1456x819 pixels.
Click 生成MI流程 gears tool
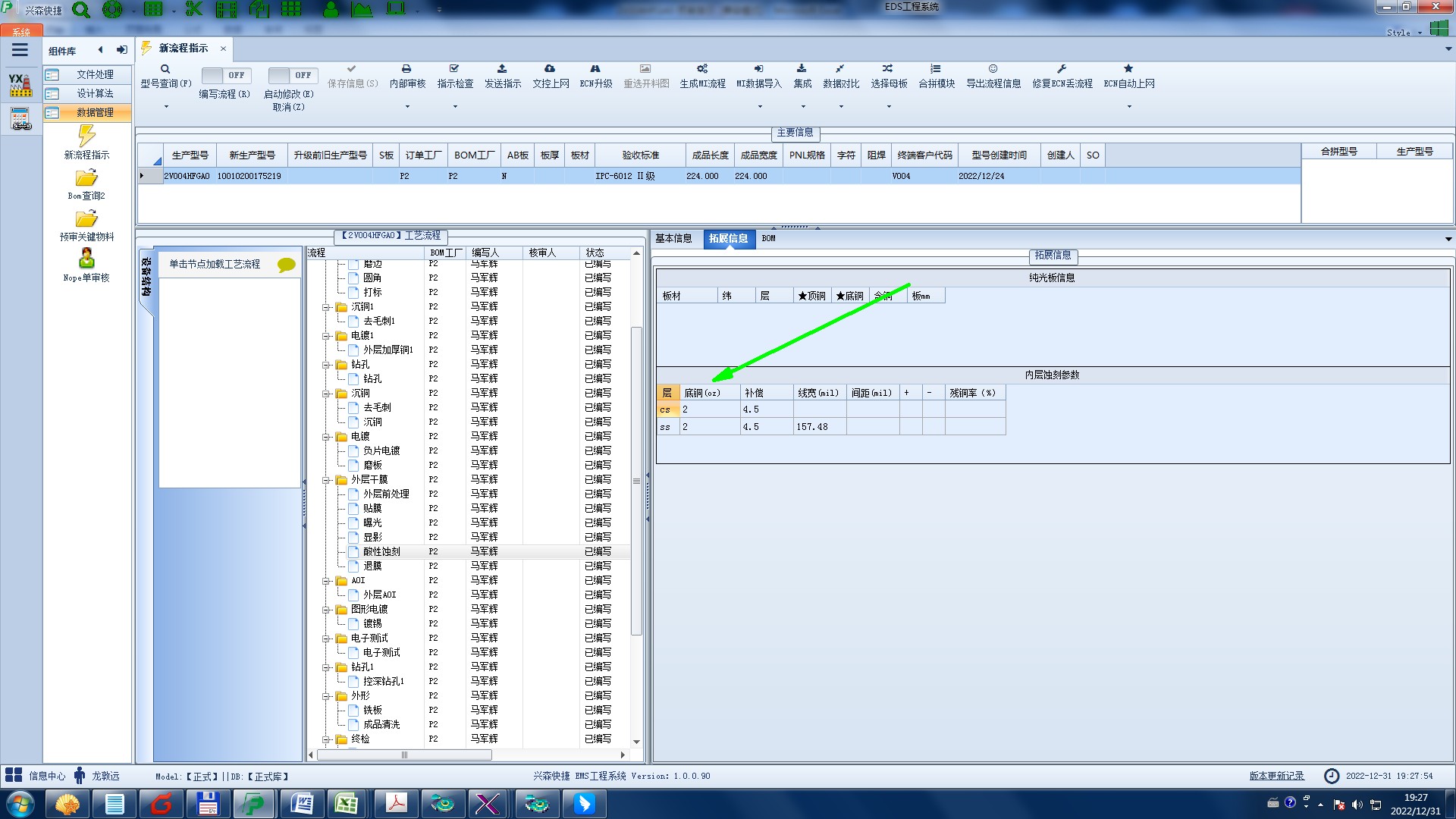702,76
